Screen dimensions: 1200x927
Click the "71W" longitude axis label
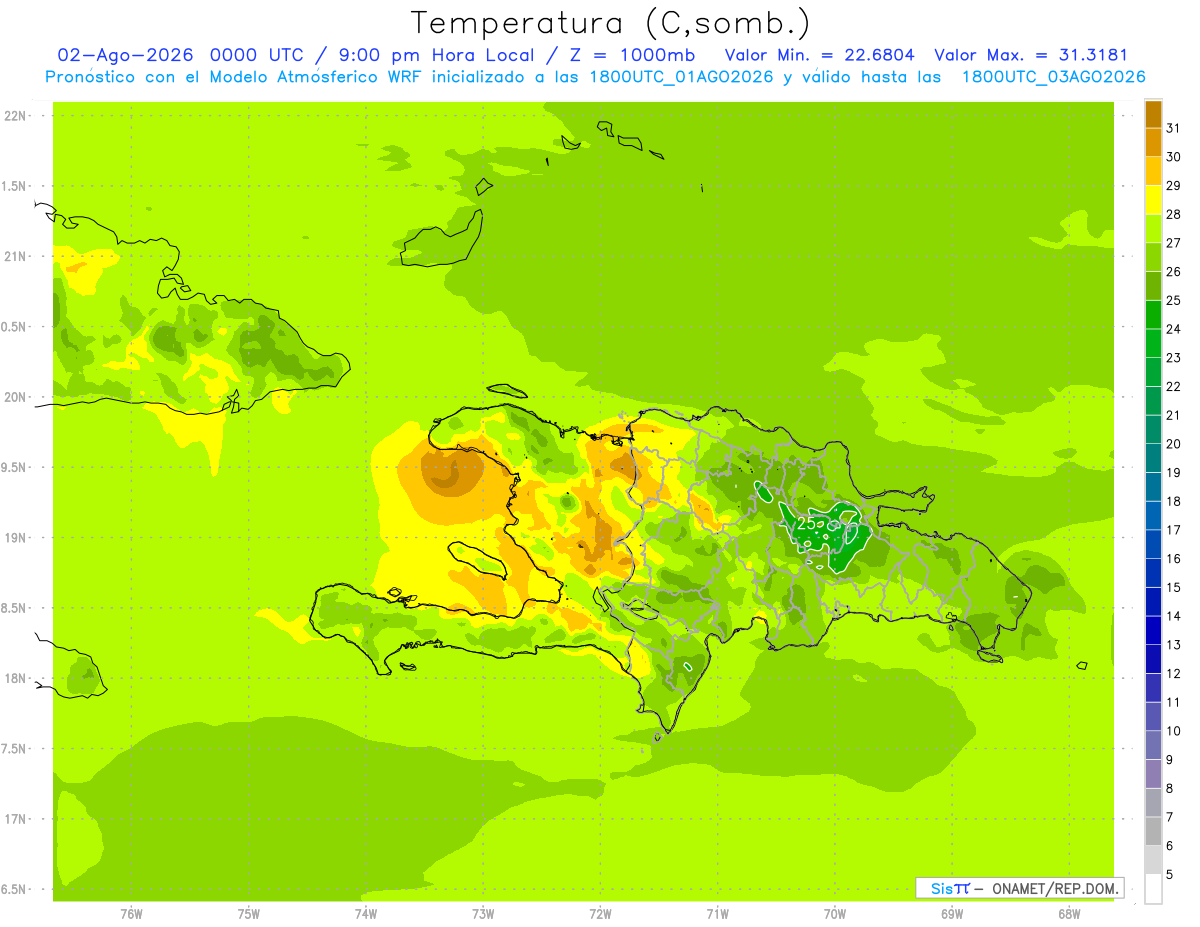717,914
